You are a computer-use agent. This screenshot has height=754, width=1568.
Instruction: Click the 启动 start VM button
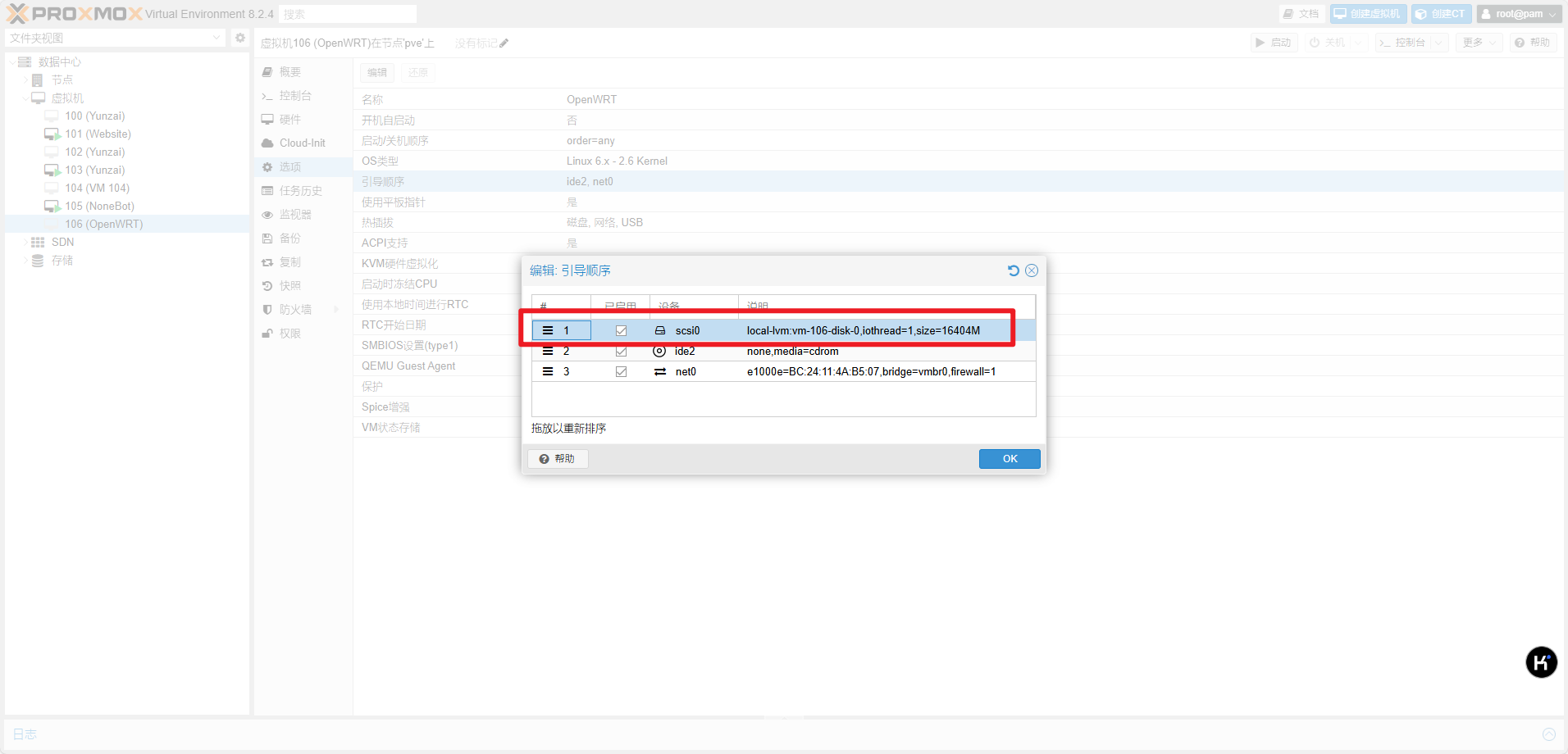click(x=1274, y=43)
